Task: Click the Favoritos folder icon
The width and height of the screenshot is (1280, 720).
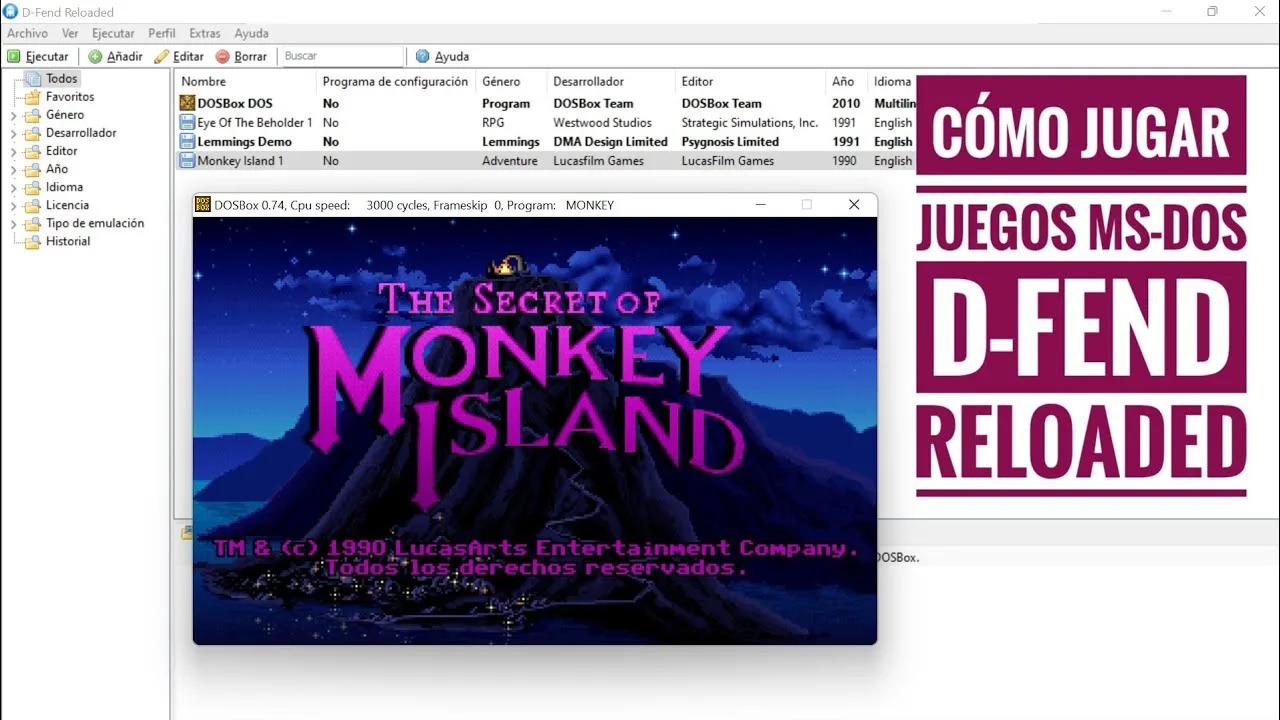Action: click(33, 97)
